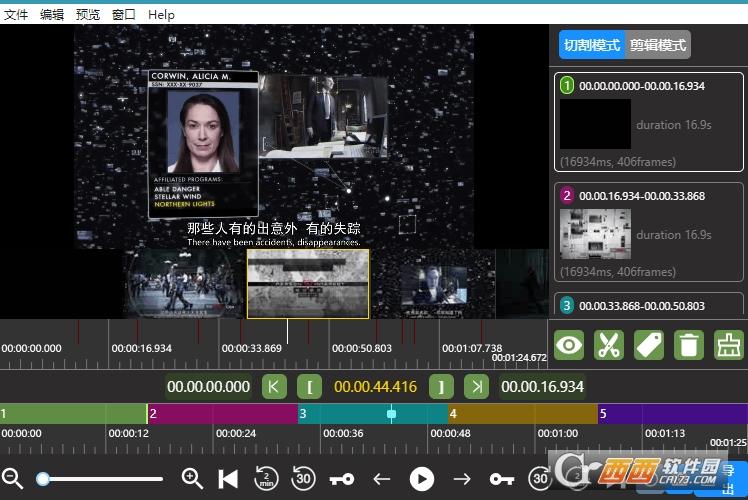Click the 00:00:24 tick on bottom ruler

point(236,433)
